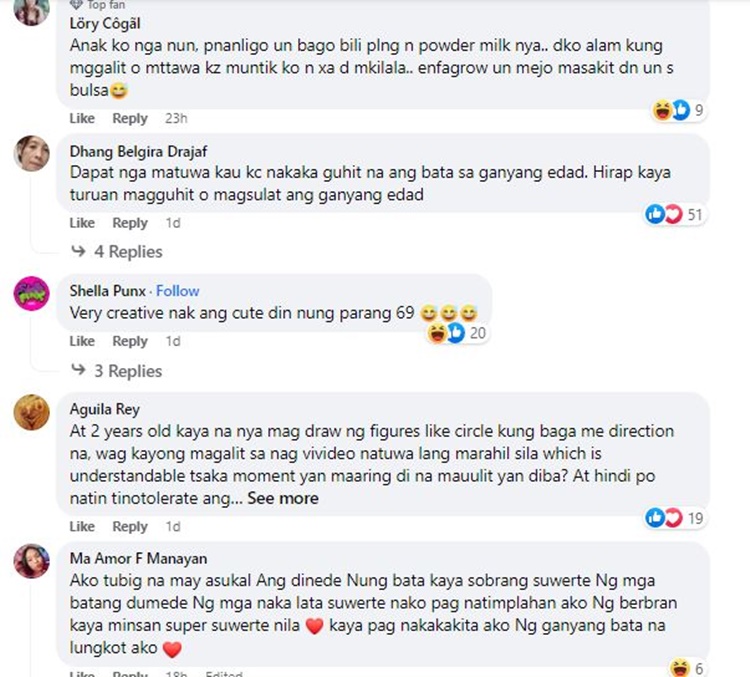Like Aguila Rey's comment

(x=82, y=526)
